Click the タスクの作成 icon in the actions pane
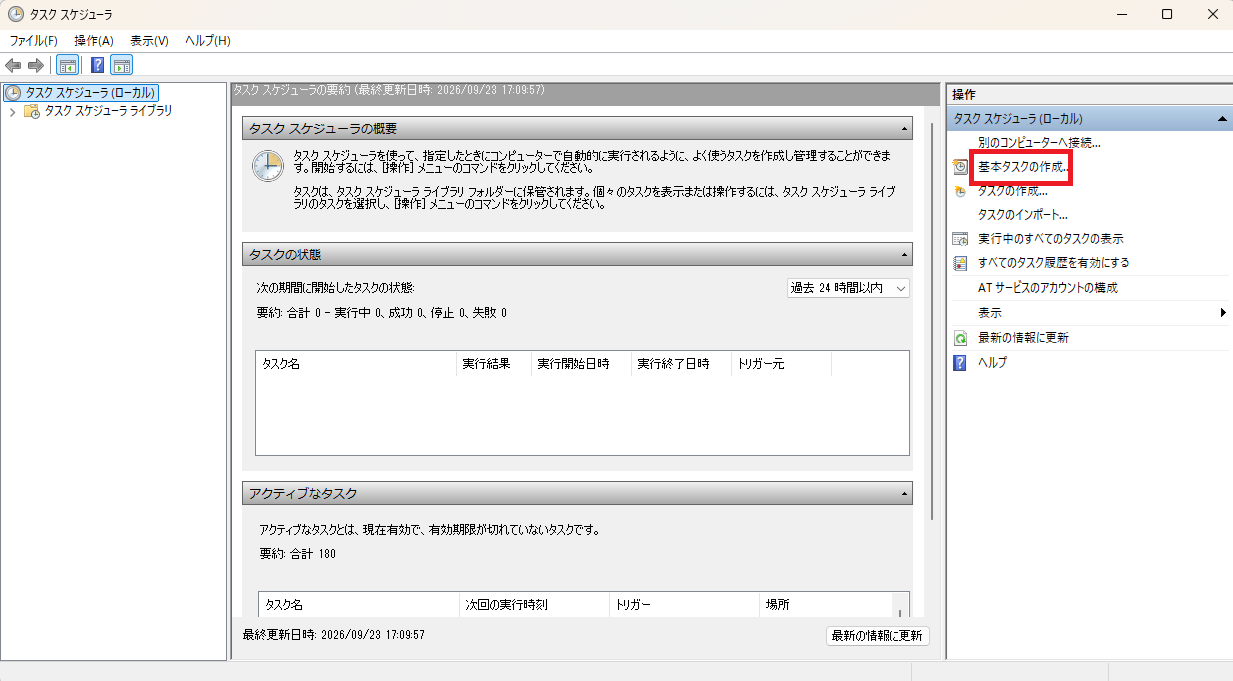The width and height of the screenshot is (1233, 681). click(960, 191)
